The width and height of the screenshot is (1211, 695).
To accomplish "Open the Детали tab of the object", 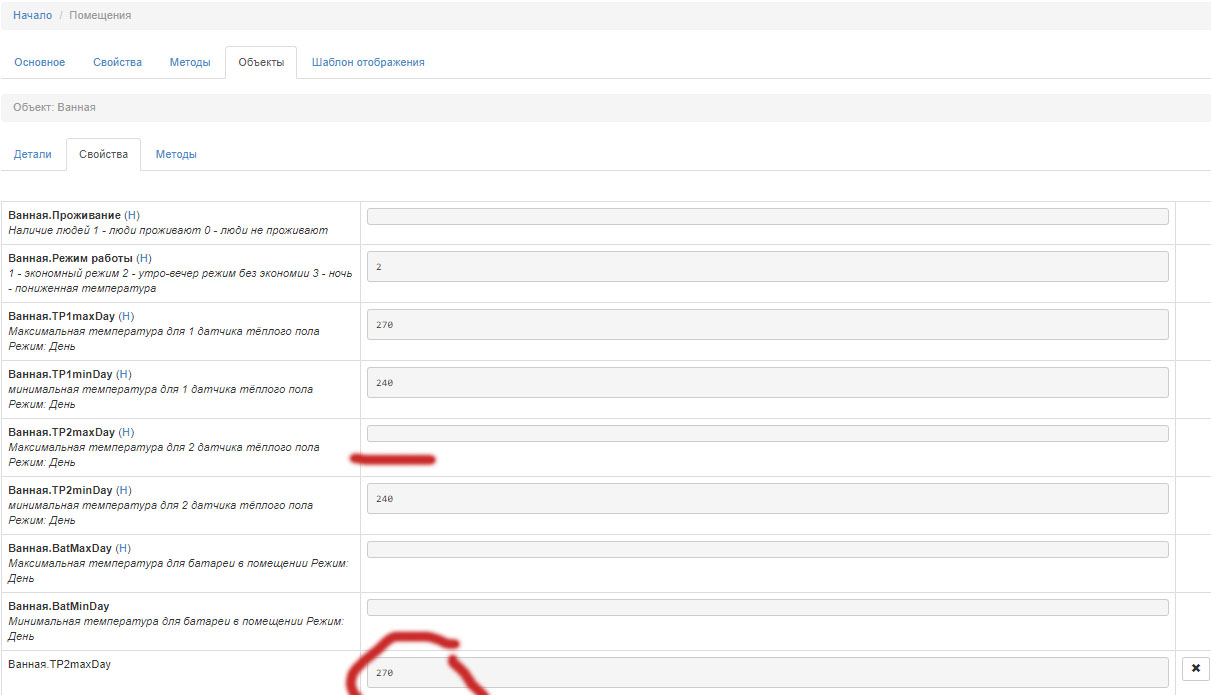I will click(x=33, y=154).
